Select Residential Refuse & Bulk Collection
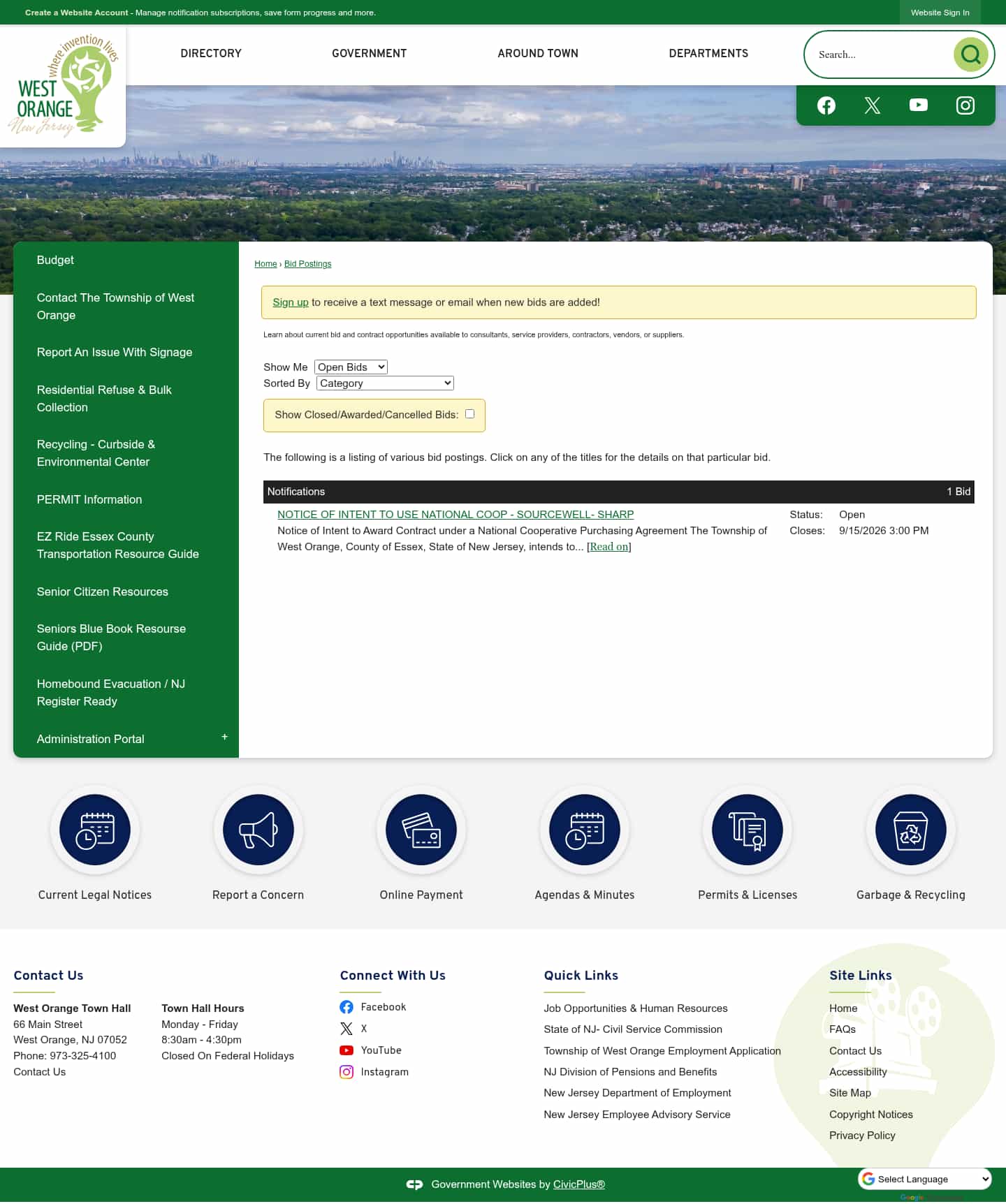The height and width of the screenshot is (1204, 1006). pos(104,399)
